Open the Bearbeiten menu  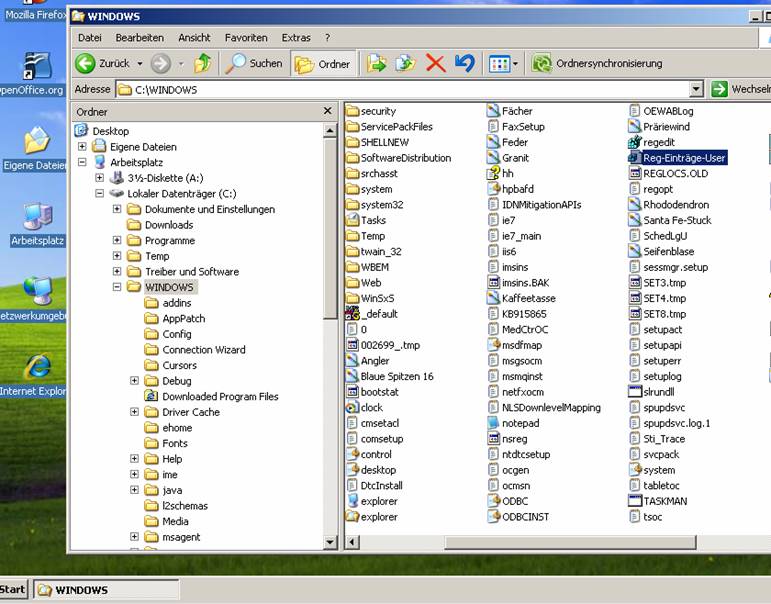click(140, 37)
